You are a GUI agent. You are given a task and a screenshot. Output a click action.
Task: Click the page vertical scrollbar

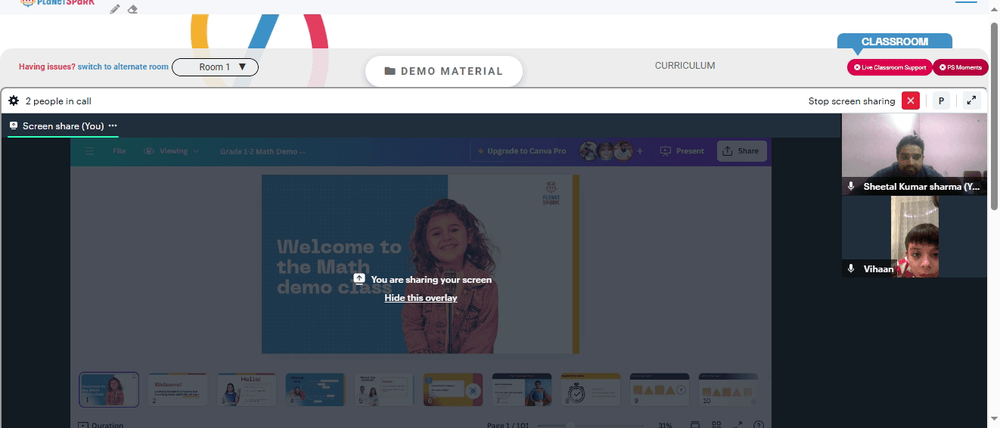click(994, 115)
